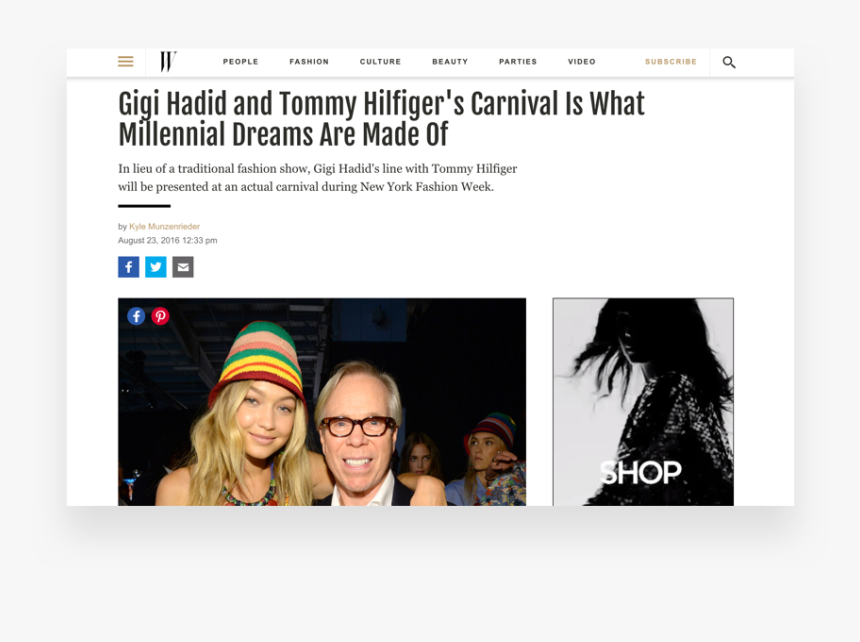
Task: Open the Beauty section
Action: (450, 61)
